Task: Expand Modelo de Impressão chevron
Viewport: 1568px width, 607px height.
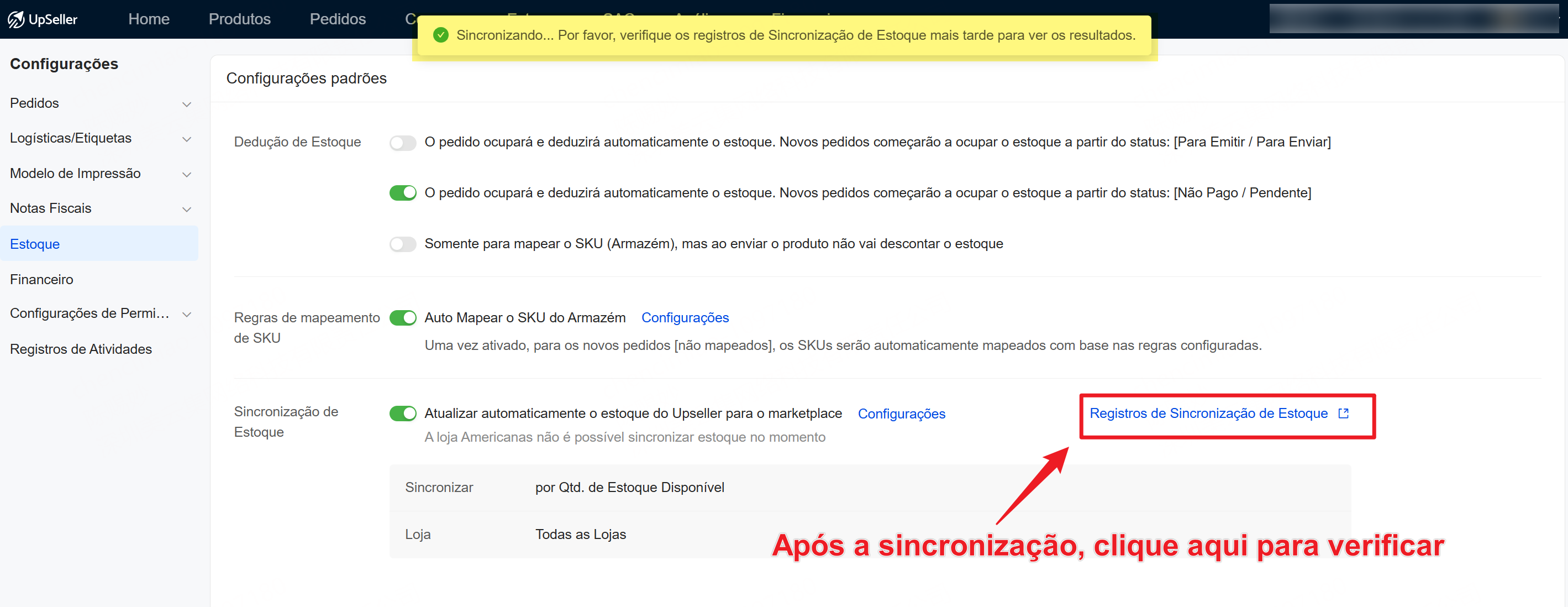Action: click(x=187, y=174)
